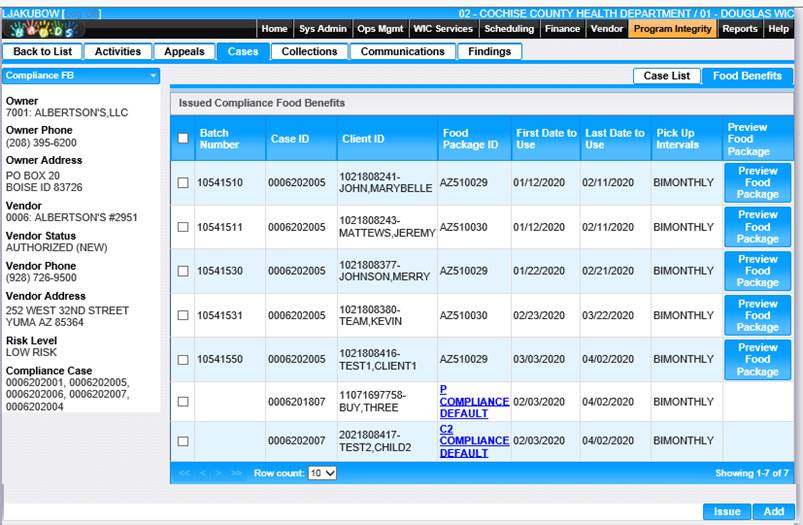Image resolution: width=803 pixels, height=525 pixels.
Task: Click the Issue button
Action: [727, 511]
